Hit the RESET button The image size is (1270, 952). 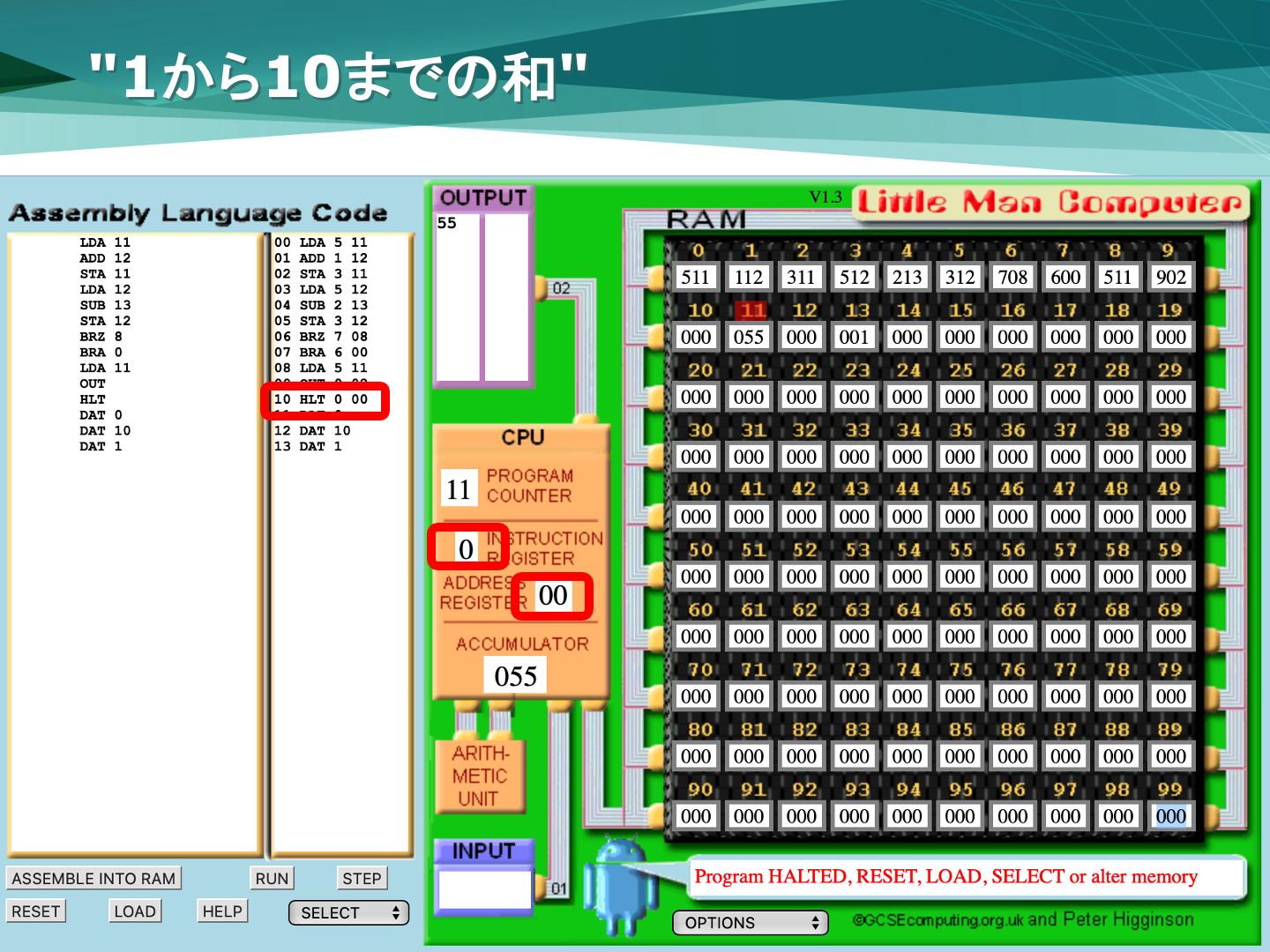tap(36, 911)
